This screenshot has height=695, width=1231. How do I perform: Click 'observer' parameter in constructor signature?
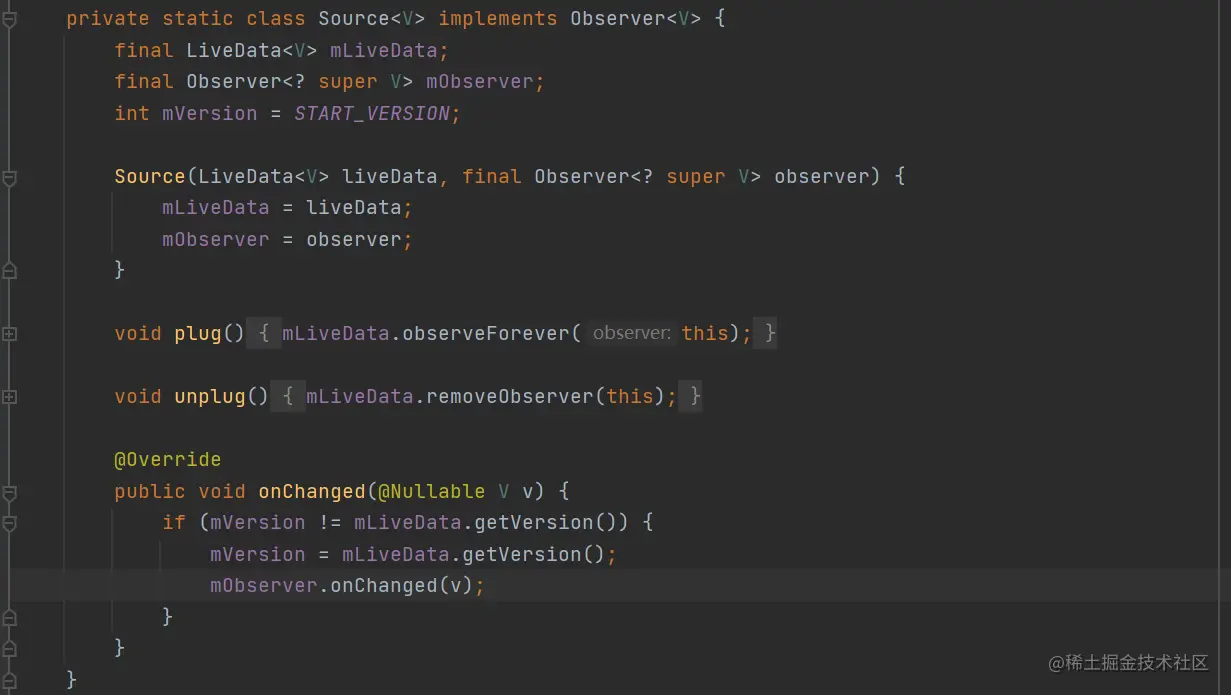coord(822,177)
